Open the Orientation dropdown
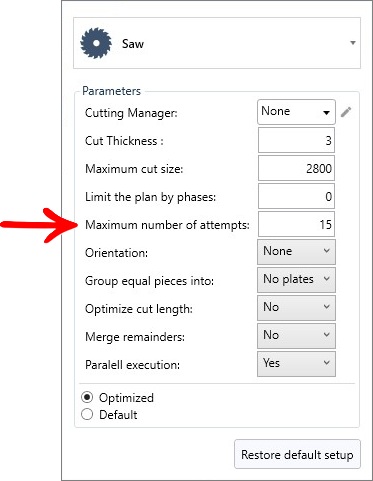Screen dimensions: 373x481 (x=296, y=252)
